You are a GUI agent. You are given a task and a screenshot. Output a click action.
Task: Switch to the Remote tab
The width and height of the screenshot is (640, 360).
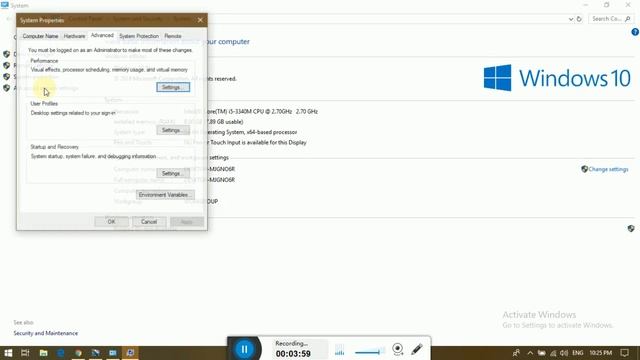point(173,36)
